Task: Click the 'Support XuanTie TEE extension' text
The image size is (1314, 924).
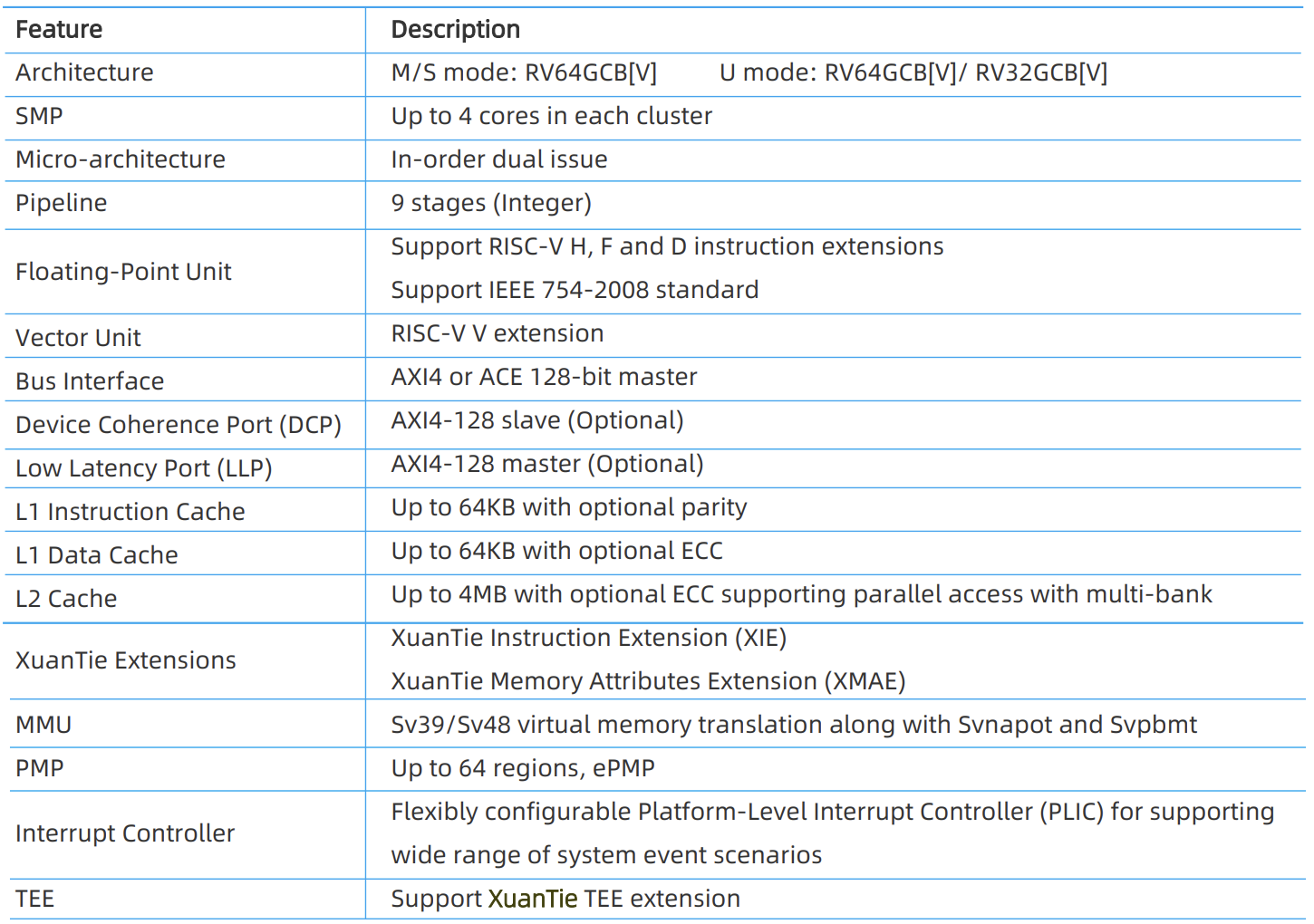Action: tap(565, 899)
